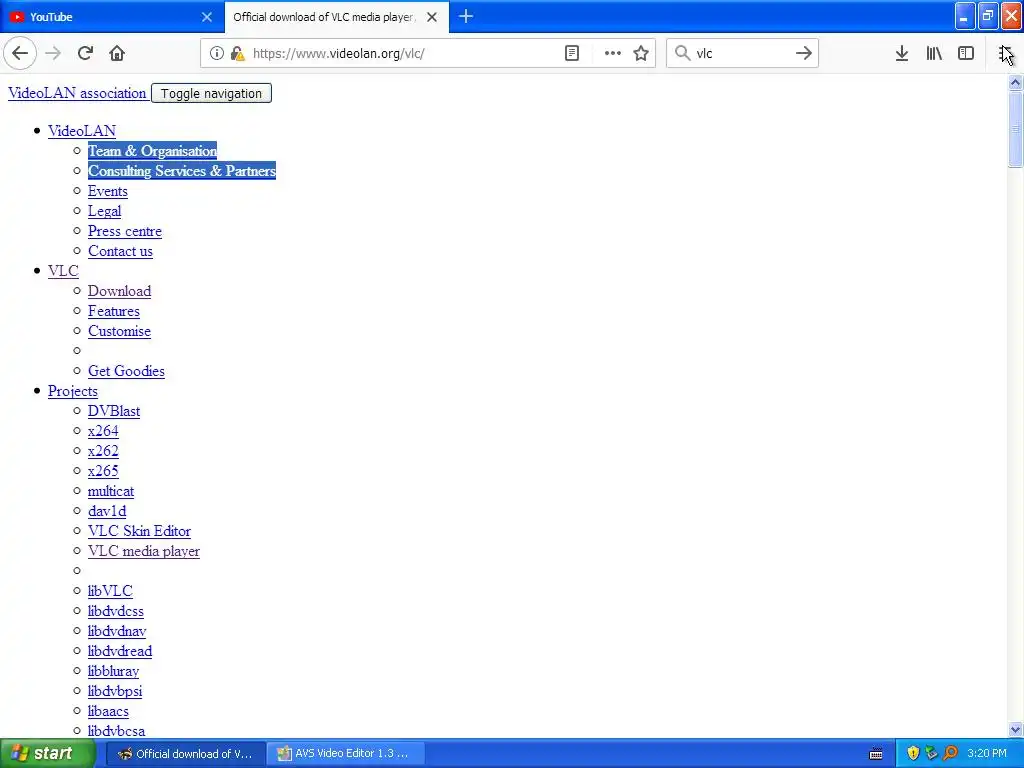Screen dimensions: 1024x768
Task: Open the Contact us link
Action: [x=120, y=251]
